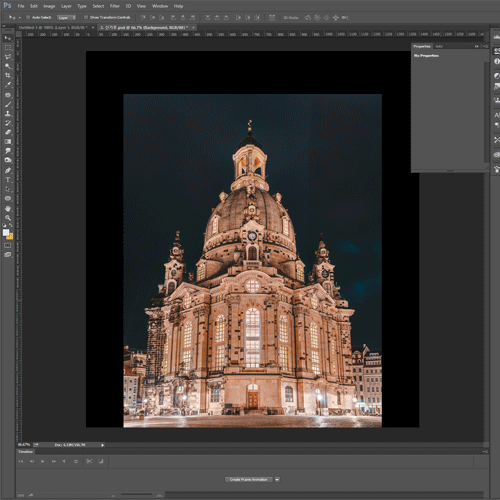This screenshot has width=500, height=500.
Task: Click the Auto-Align Layers icon in options bar
Action: tap(272, 17)
